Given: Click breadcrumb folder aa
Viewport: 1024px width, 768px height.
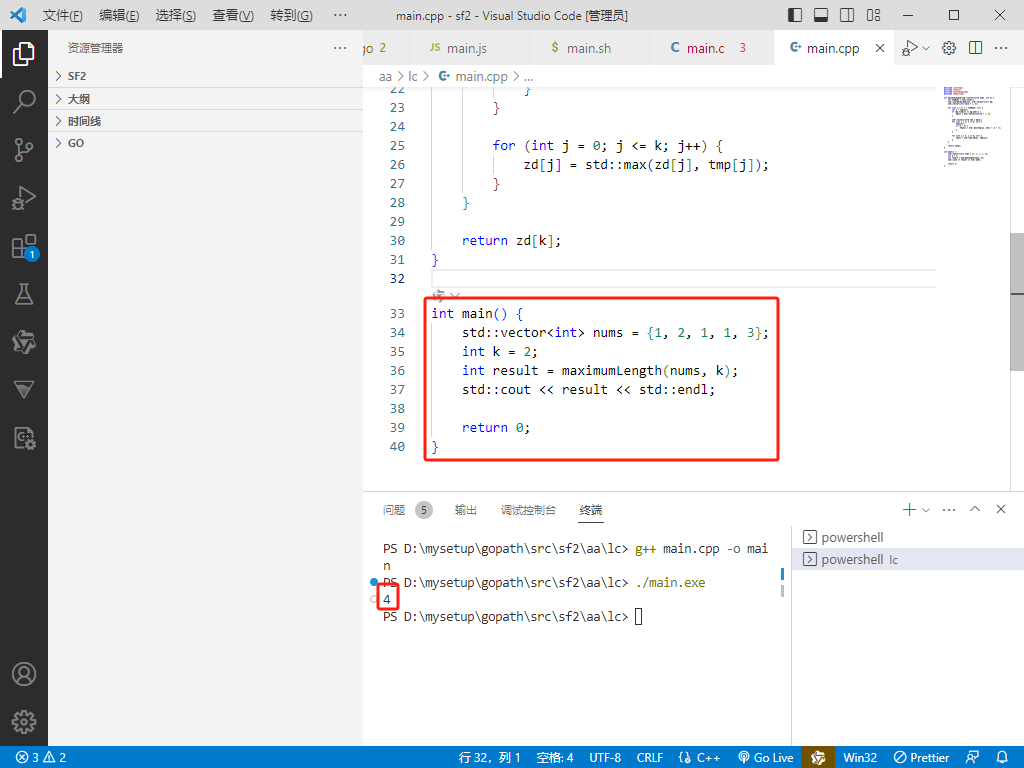Looking at the screenshot, I should (385, 76).
